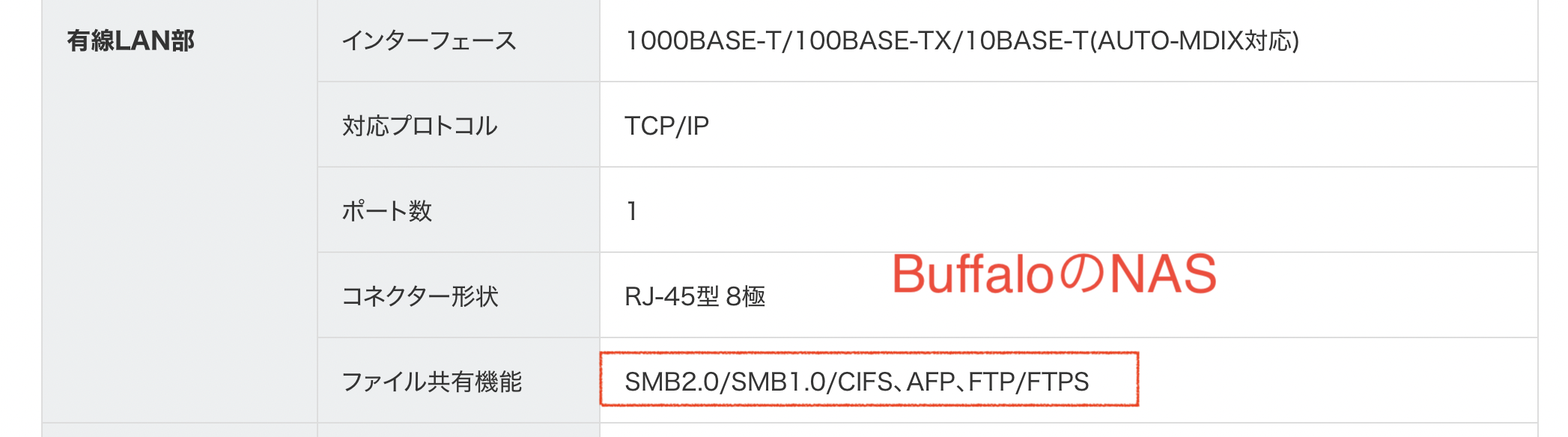Click the AFP text in file sharing value
The height and width of the screenshot is (437, 1568).
931,382
